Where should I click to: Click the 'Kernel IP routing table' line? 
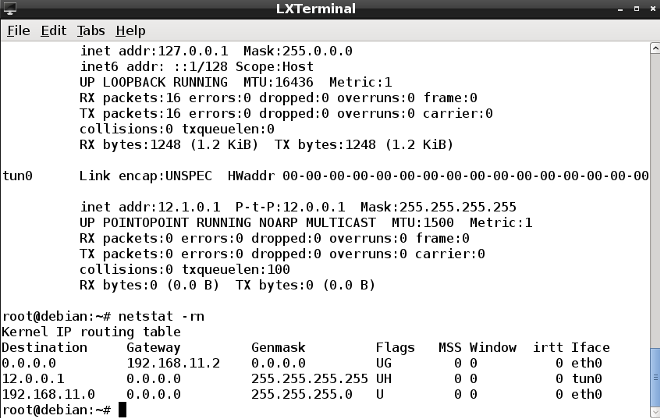[90, 331]
